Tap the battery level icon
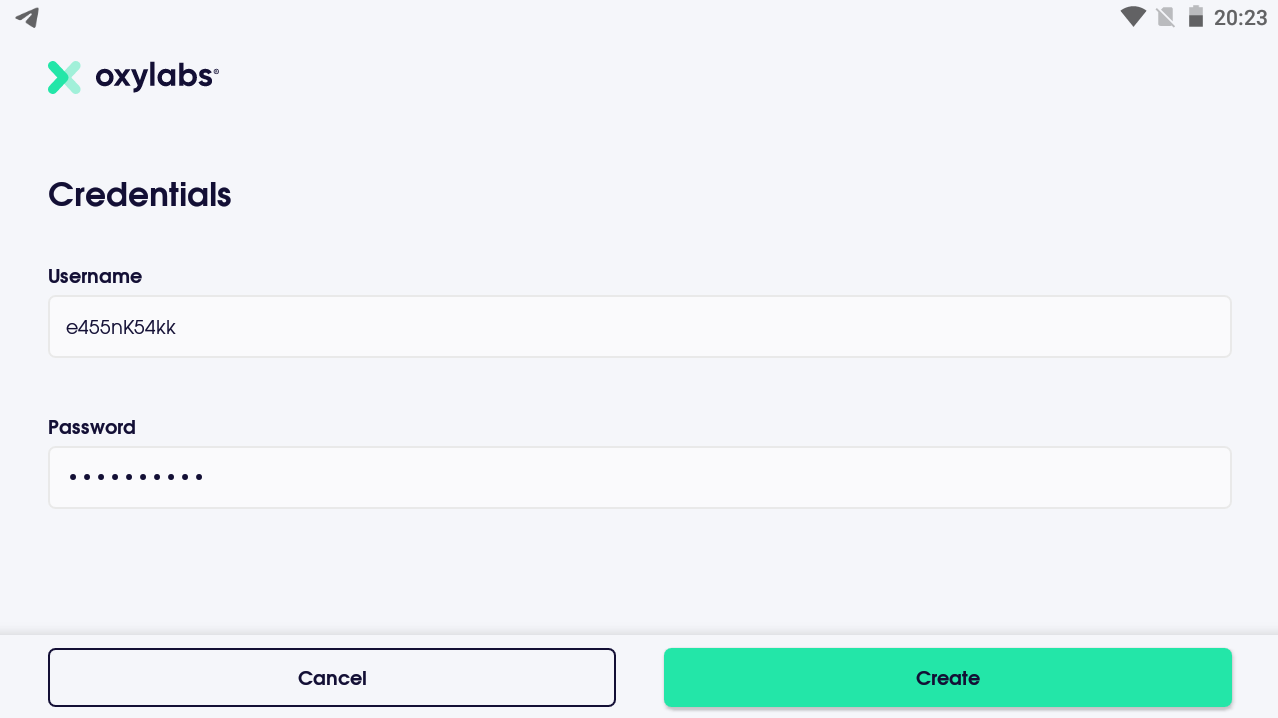Screen dimensions: 1278x718 point(1195,17)
